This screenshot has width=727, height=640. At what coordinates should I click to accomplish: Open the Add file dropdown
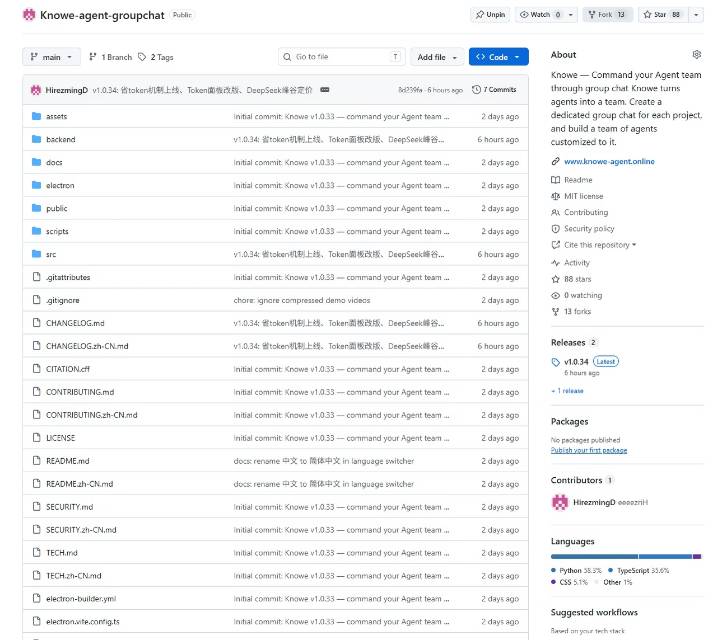tap(437, 57)
